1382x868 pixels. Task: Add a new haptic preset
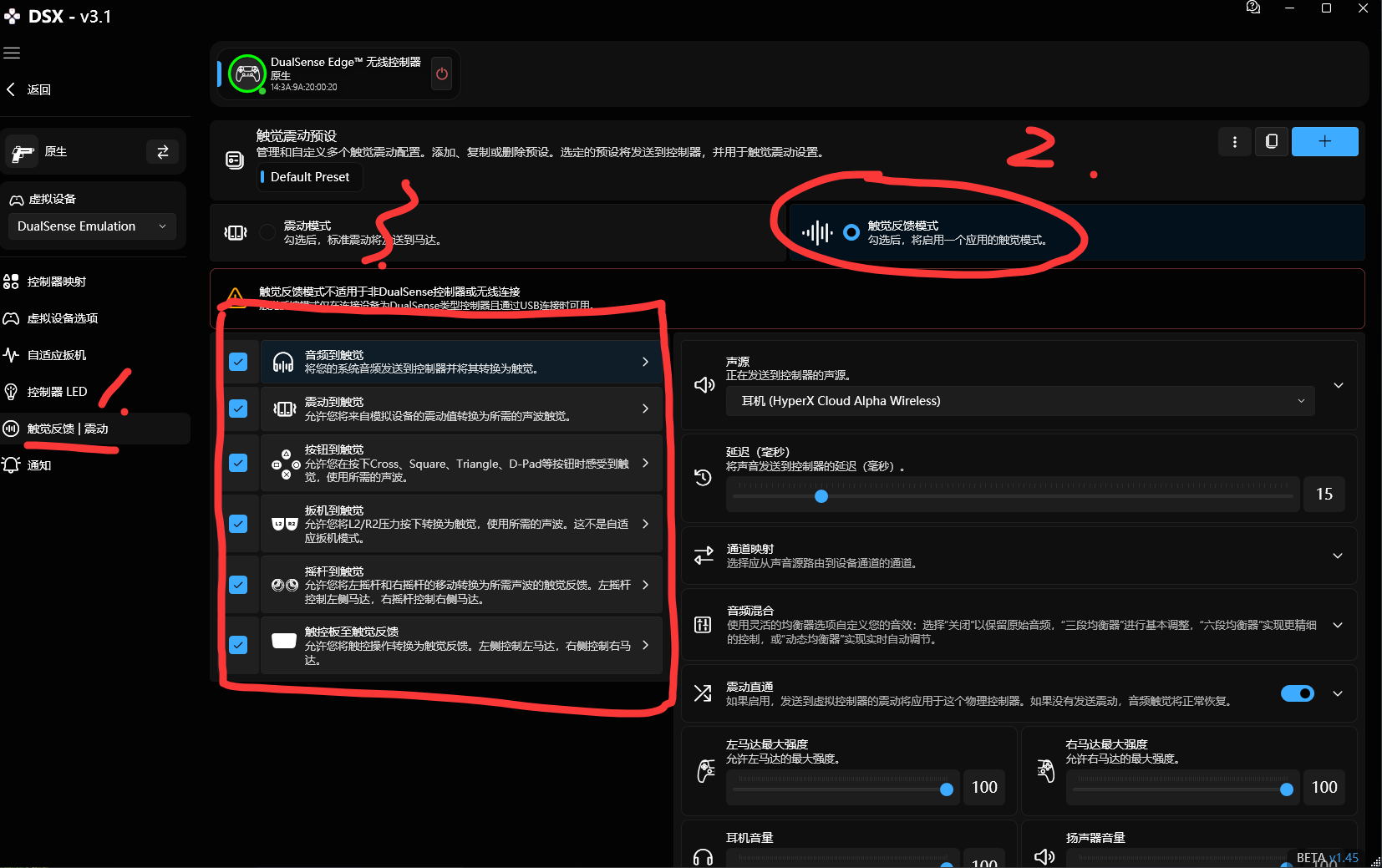pos(1324,142)
